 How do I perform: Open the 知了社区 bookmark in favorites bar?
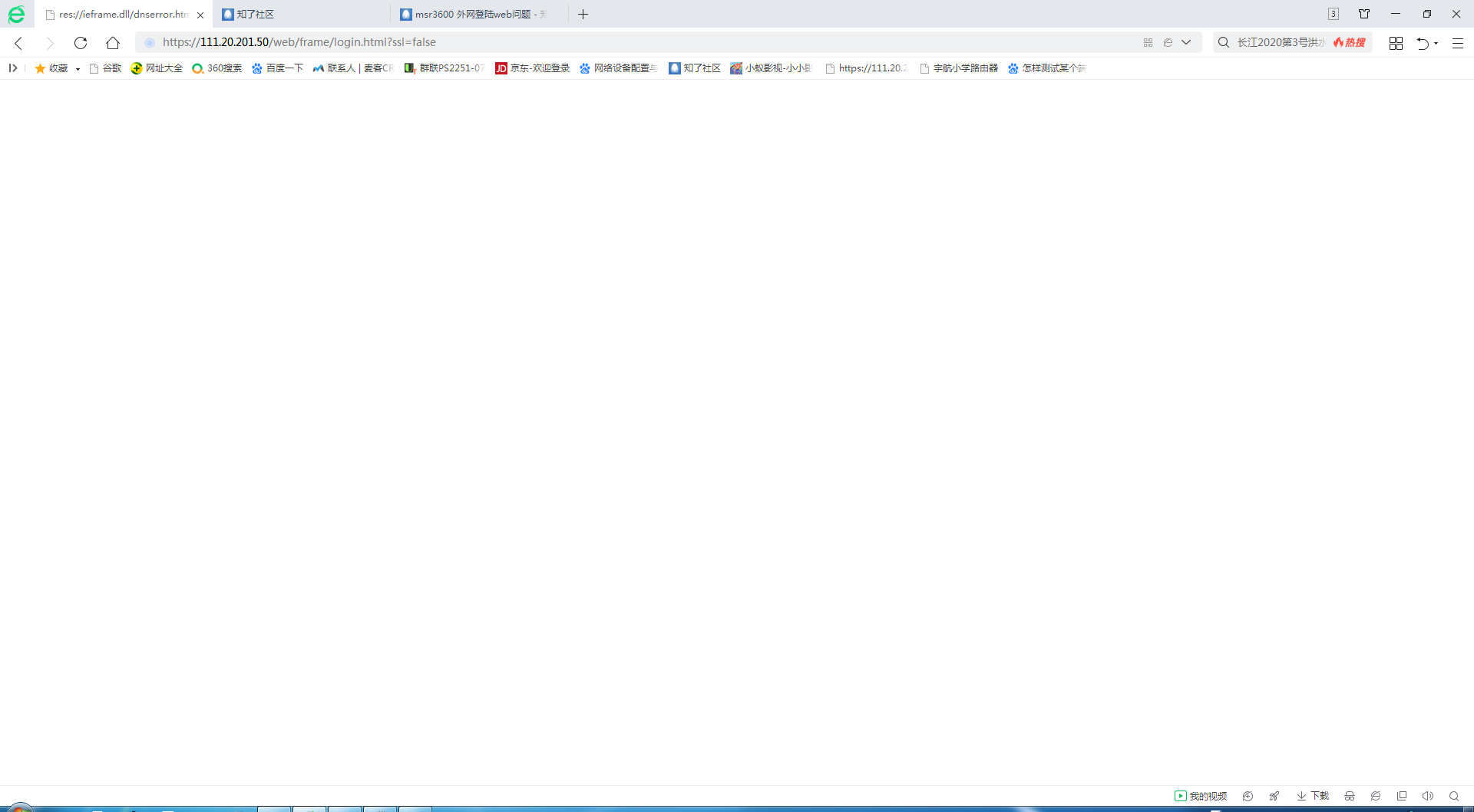695,68
